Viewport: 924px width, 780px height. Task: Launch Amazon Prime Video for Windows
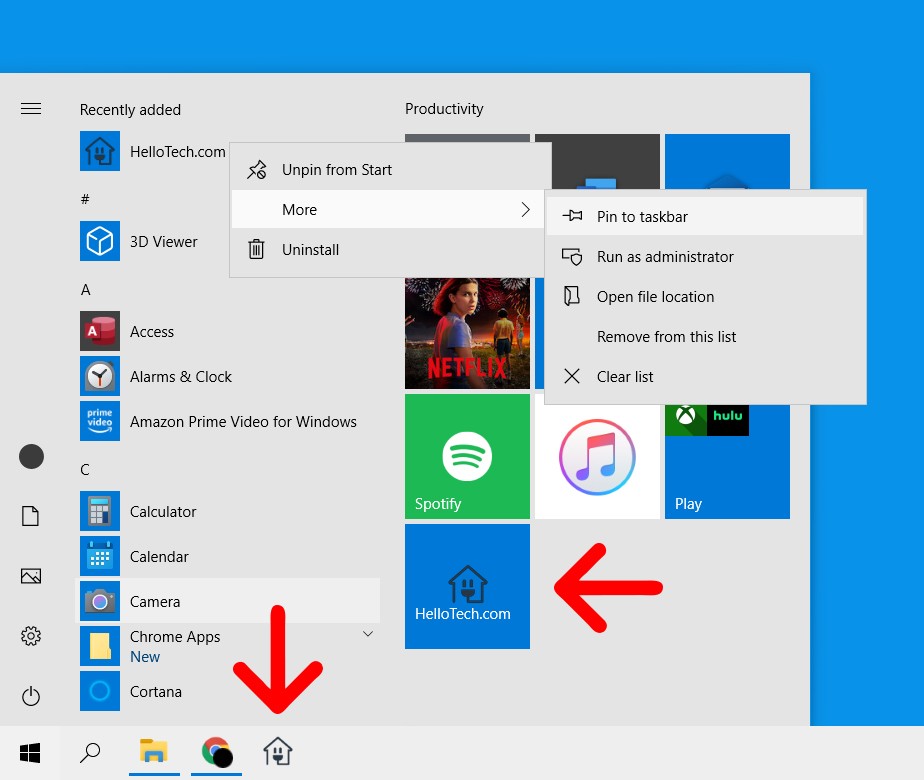[x=219, y=421]
